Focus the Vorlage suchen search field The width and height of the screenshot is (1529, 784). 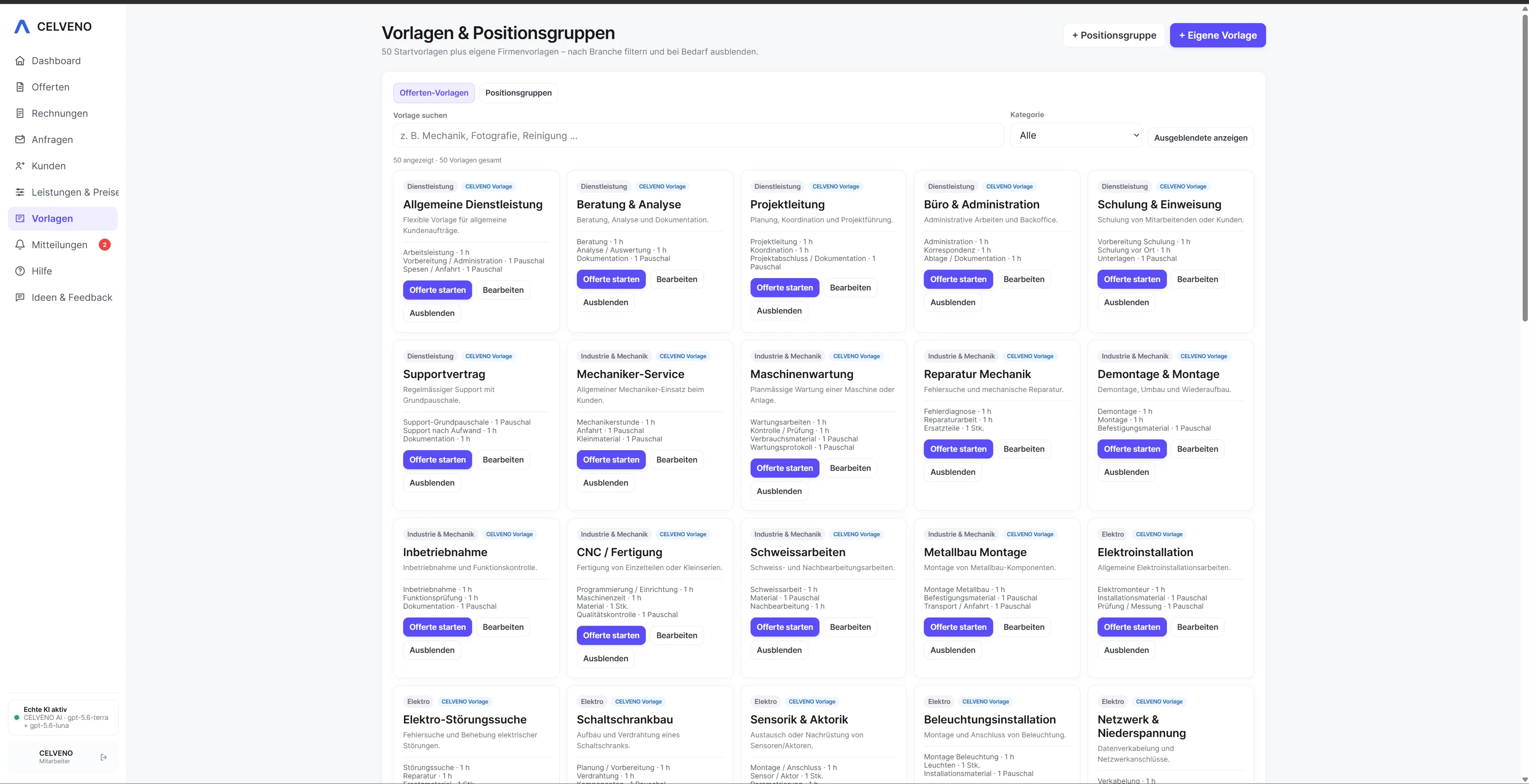[698, 136]
